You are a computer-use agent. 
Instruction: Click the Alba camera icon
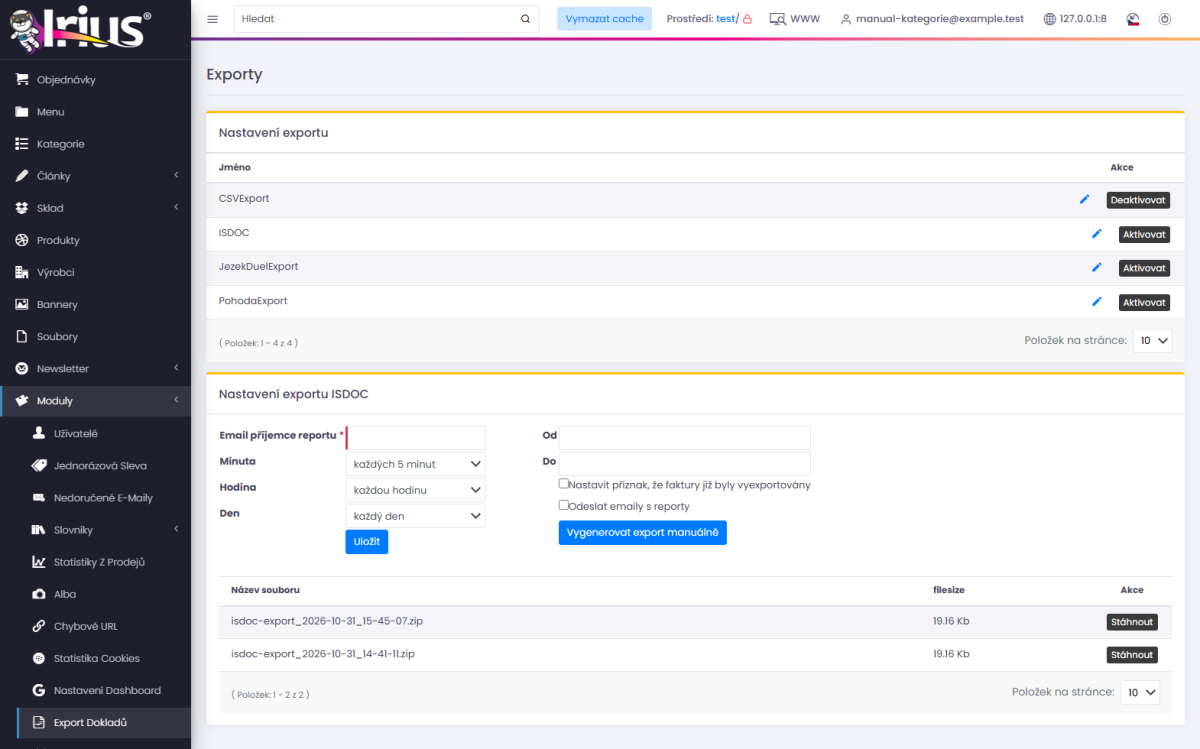coord(39,594)
